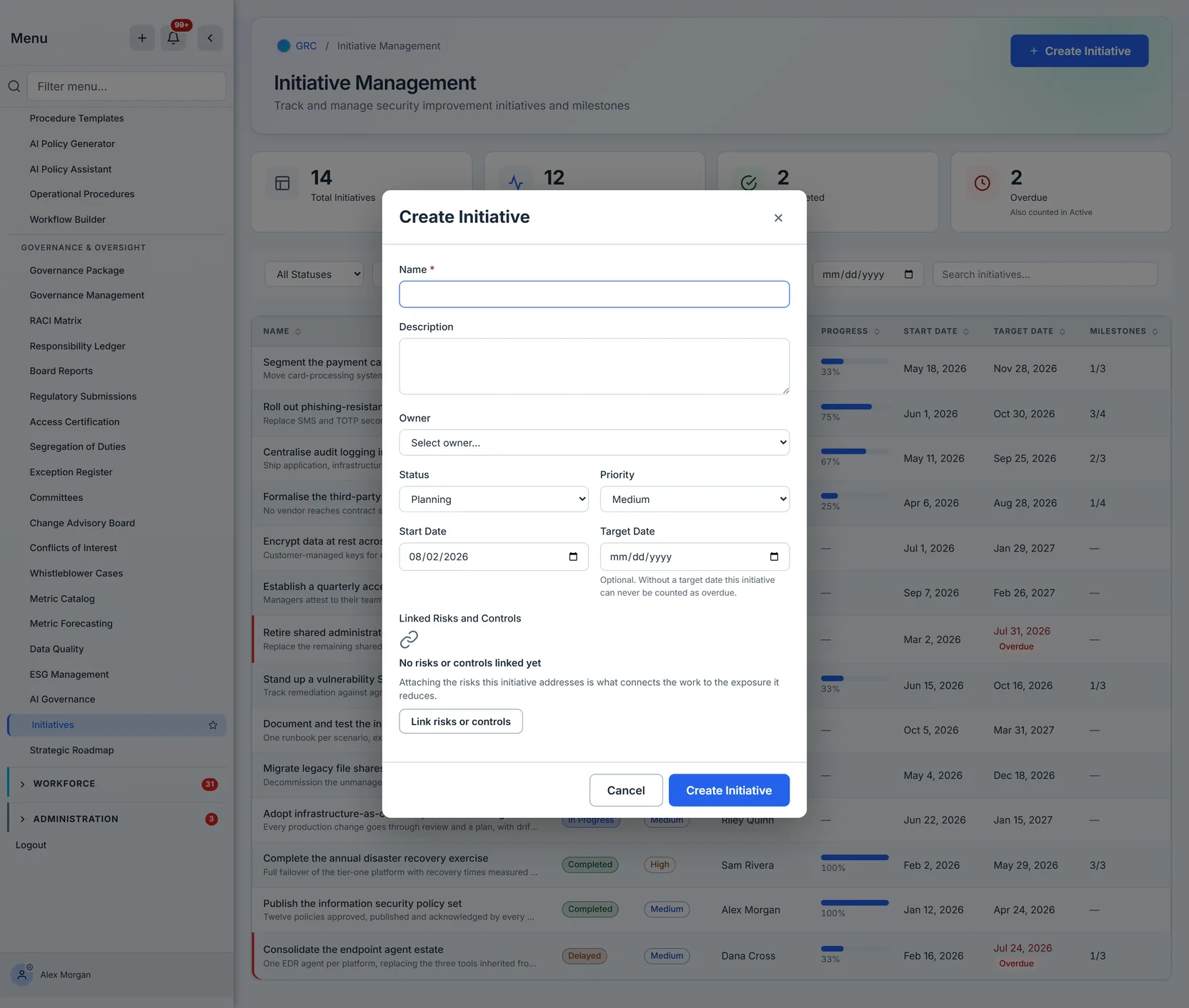Open Strategic Roadmap

tap(71, 750)
